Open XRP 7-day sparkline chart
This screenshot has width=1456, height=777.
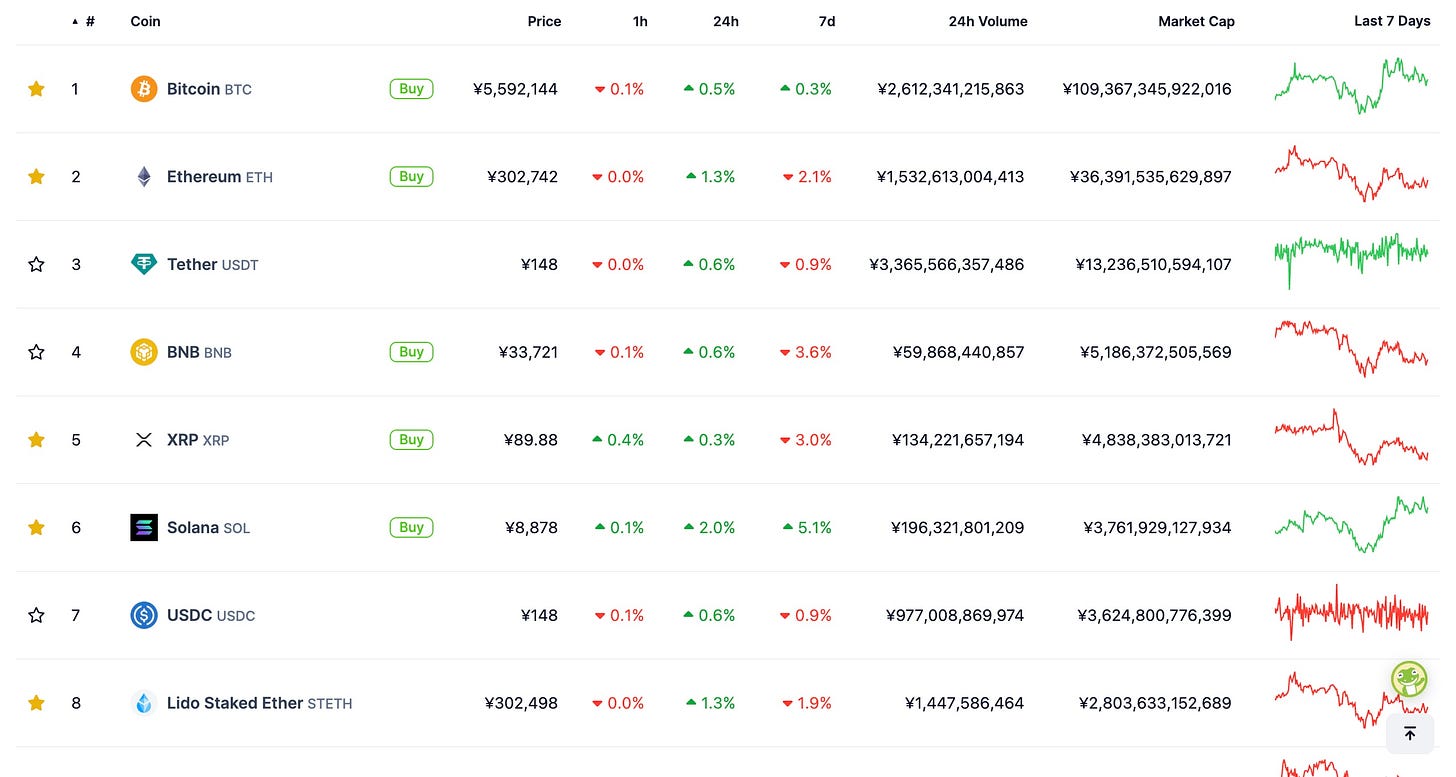click(x=1351, y=437)
